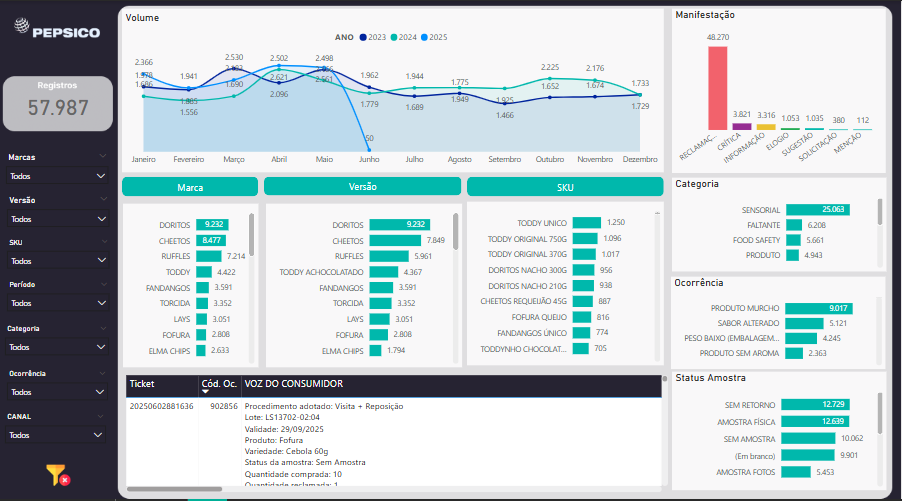This screenshot has width=902, height=501.
Task: Select the SENSORIAL category bar
Action: 818,209
